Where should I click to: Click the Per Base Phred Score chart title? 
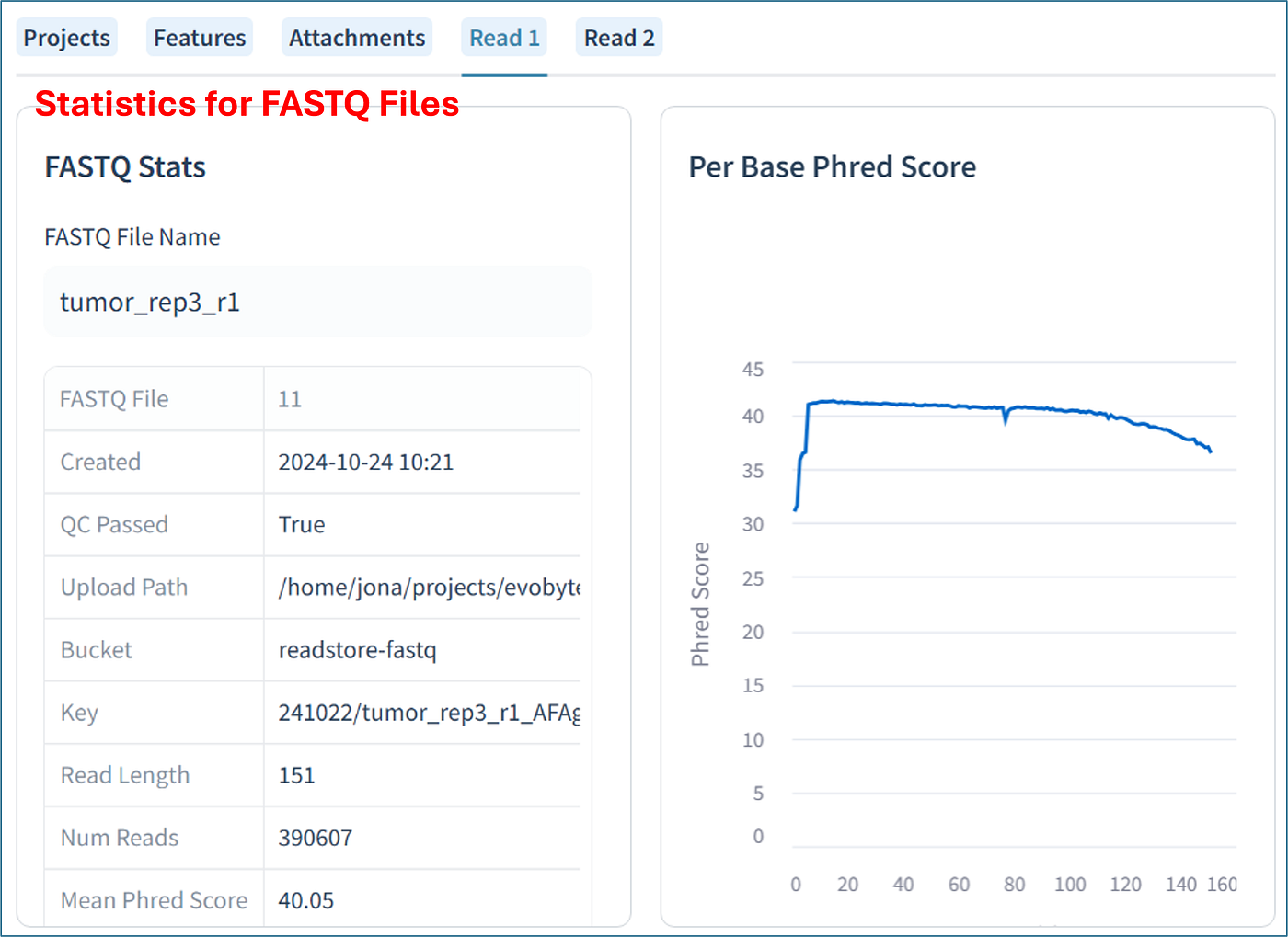point(832,167)
